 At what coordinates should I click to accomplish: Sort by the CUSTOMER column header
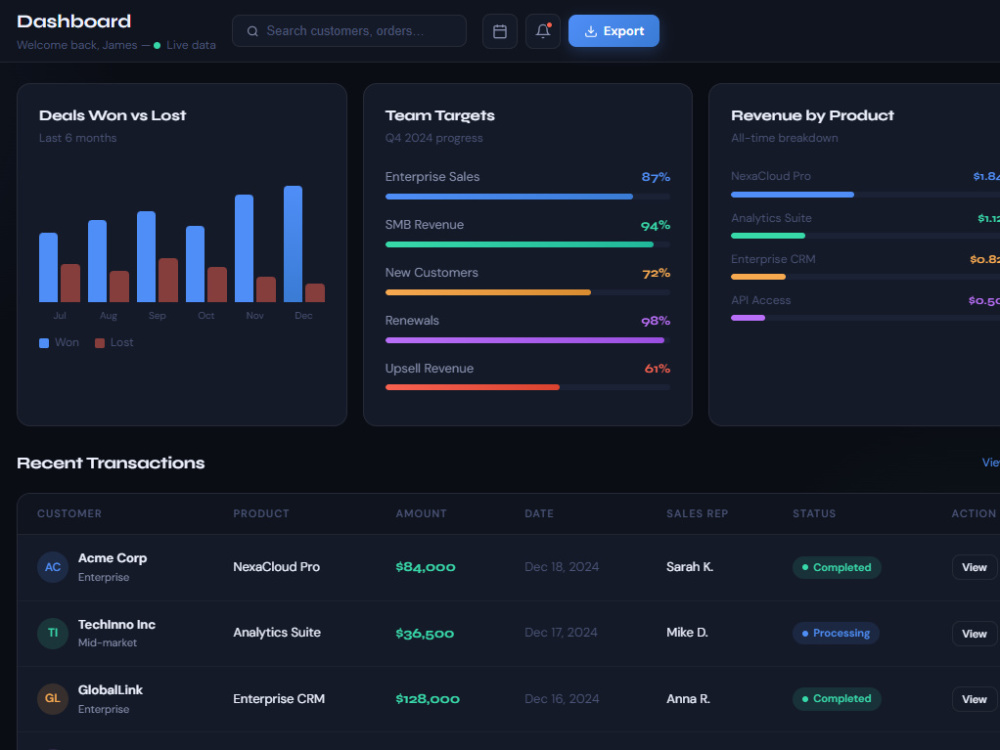(69, 514)
